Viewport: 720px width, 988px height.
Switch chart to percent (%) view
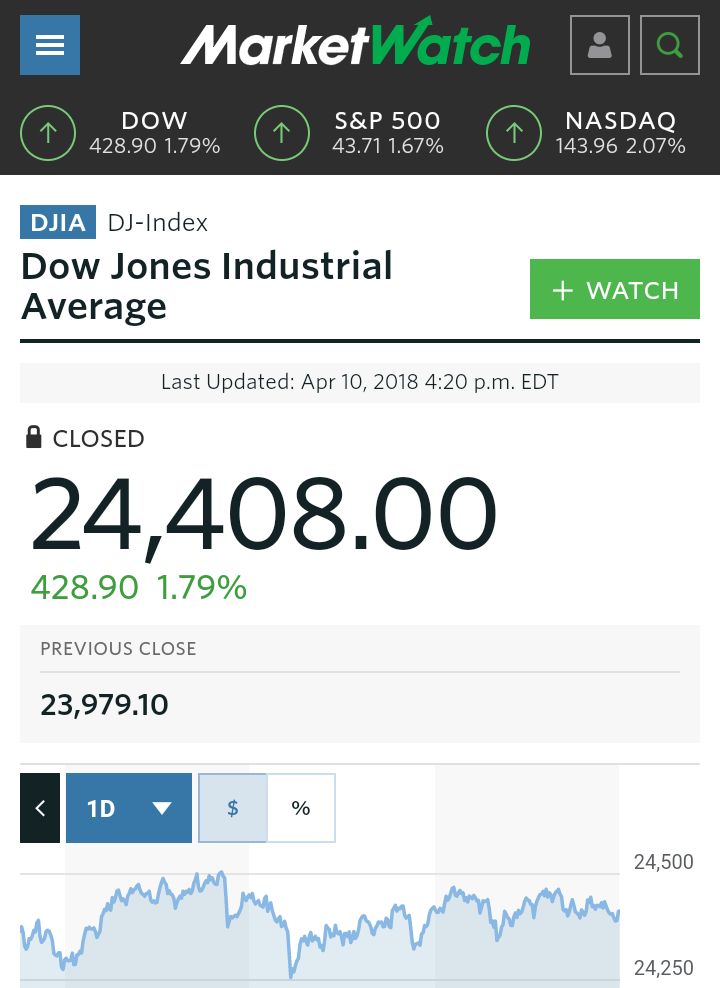301,808
